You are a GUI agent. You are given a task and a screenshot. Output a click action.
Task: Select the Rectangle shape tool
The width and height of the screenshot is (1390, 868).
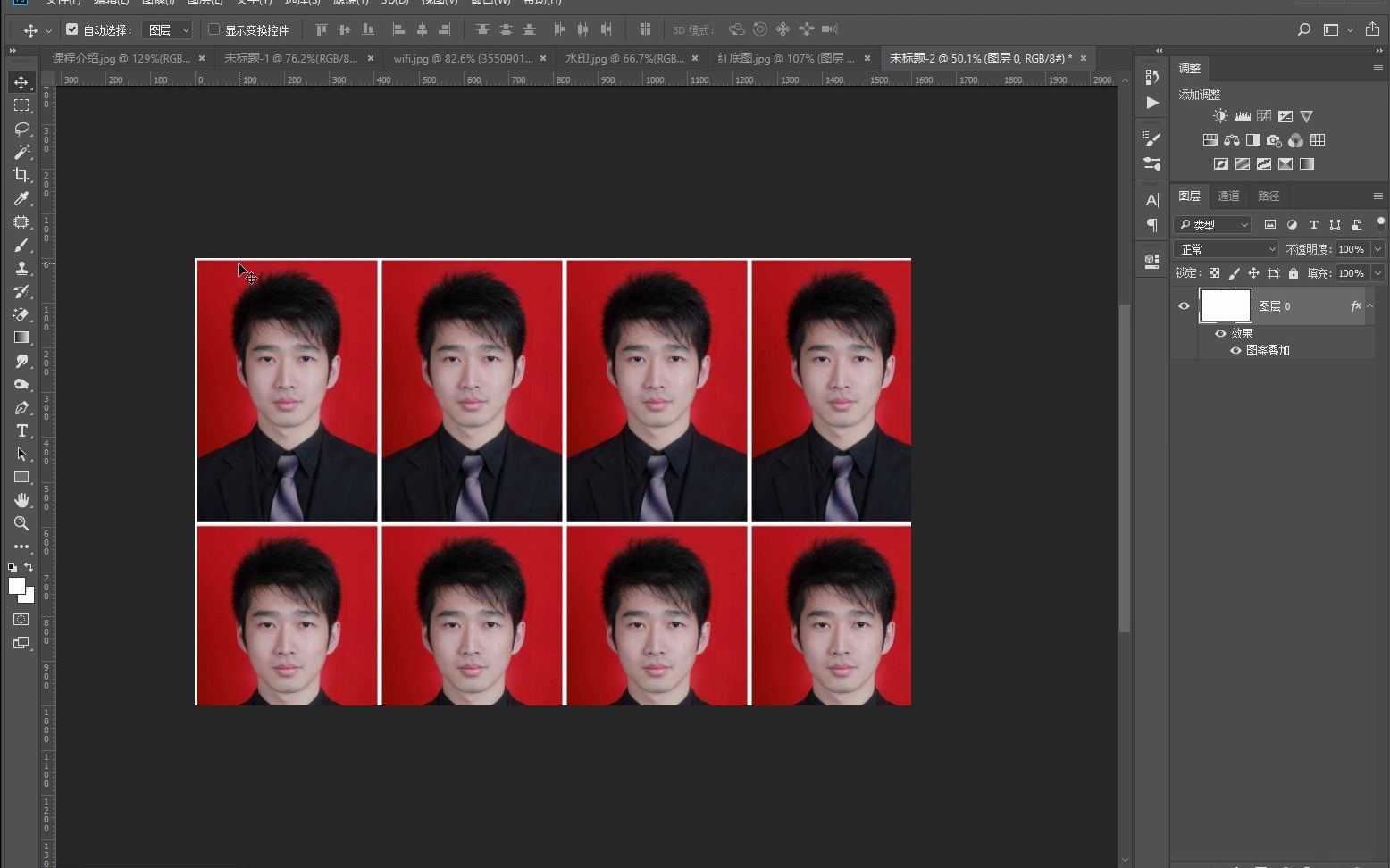tap(21, 477)
